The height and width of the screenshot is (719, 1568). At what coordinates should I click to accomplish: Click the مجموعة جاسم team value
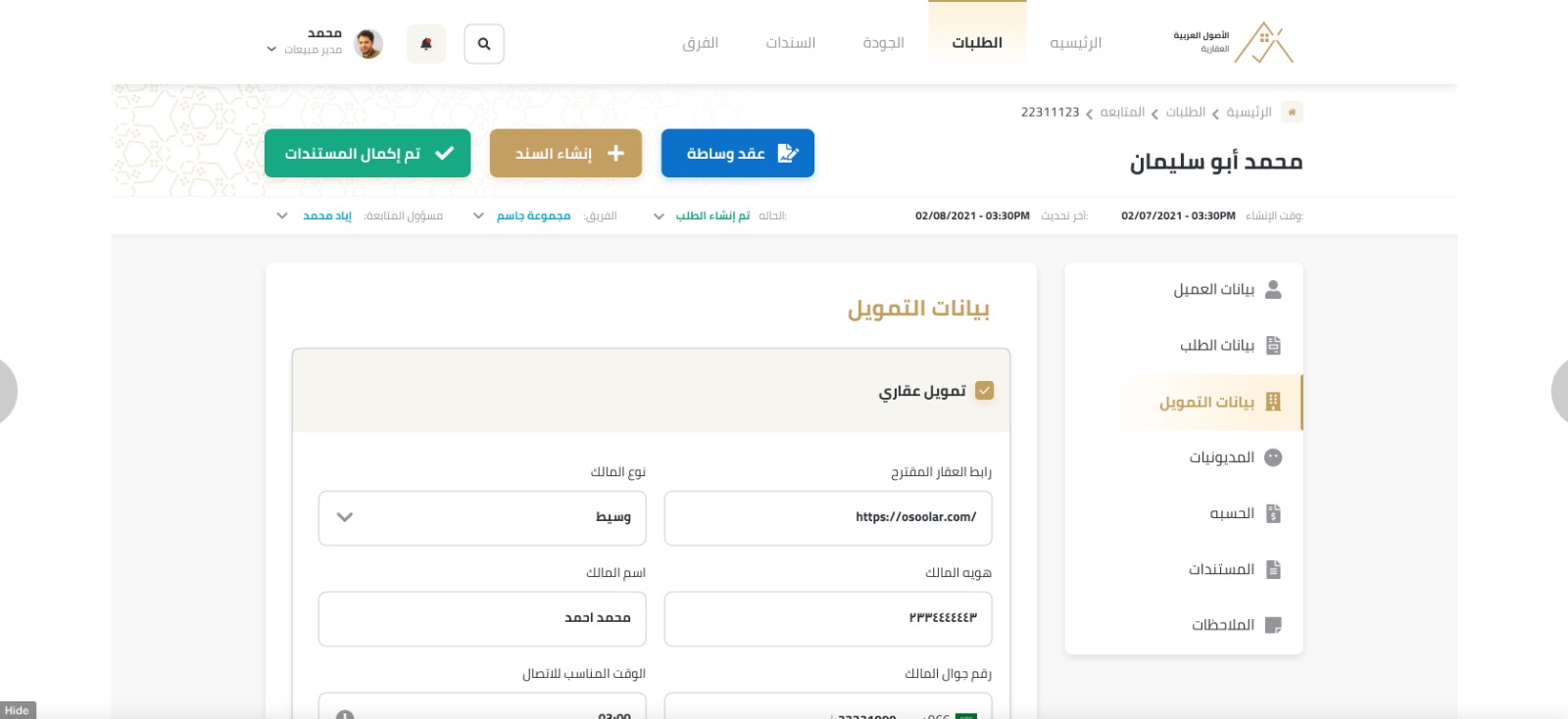533,216
